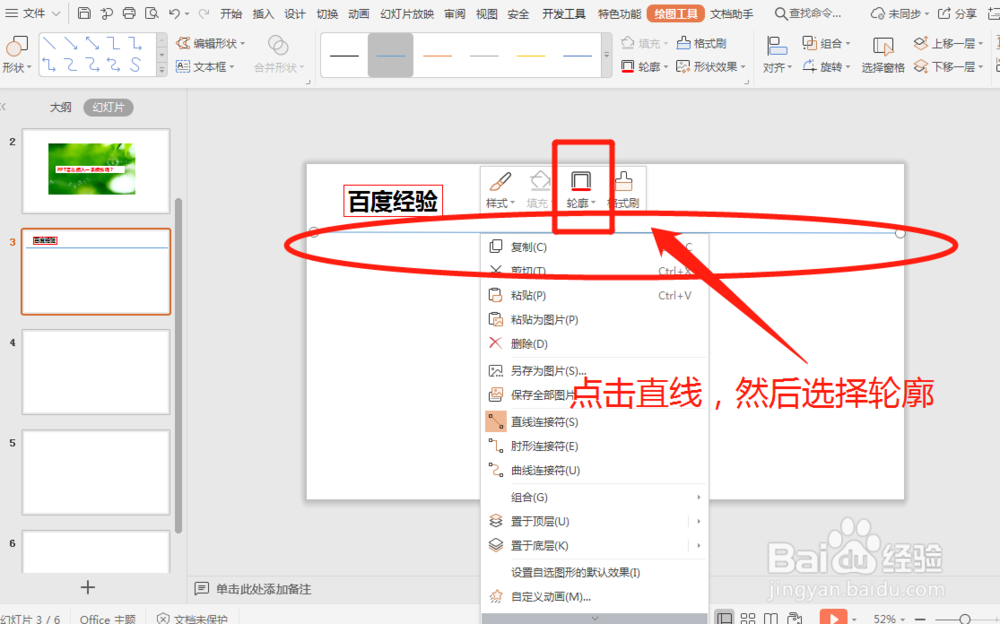1000x624 pixels.
Task: Click the 分享 share button
Action: [958, 13]
